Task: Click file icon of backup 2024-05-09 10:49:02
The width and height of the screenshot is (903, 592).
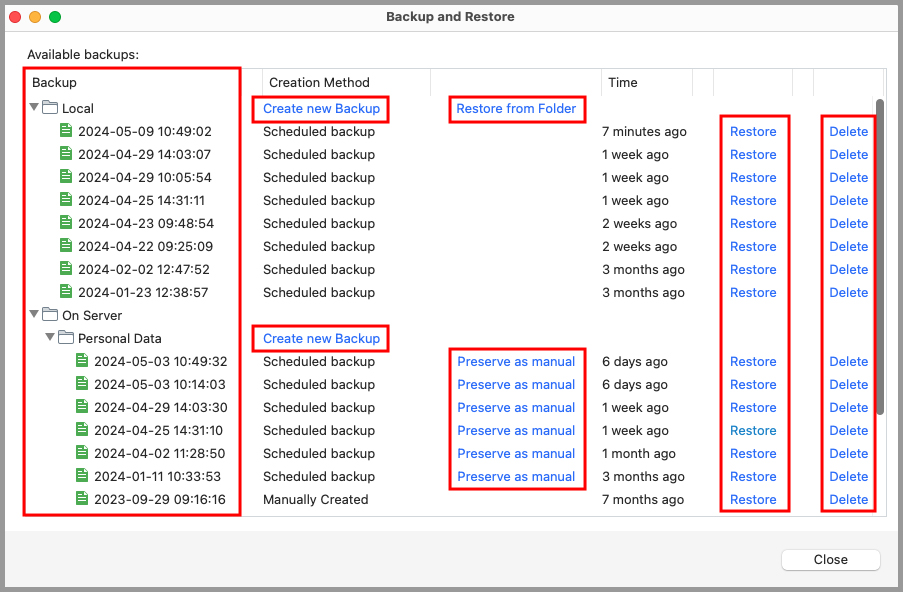Action: coord(66,131)
